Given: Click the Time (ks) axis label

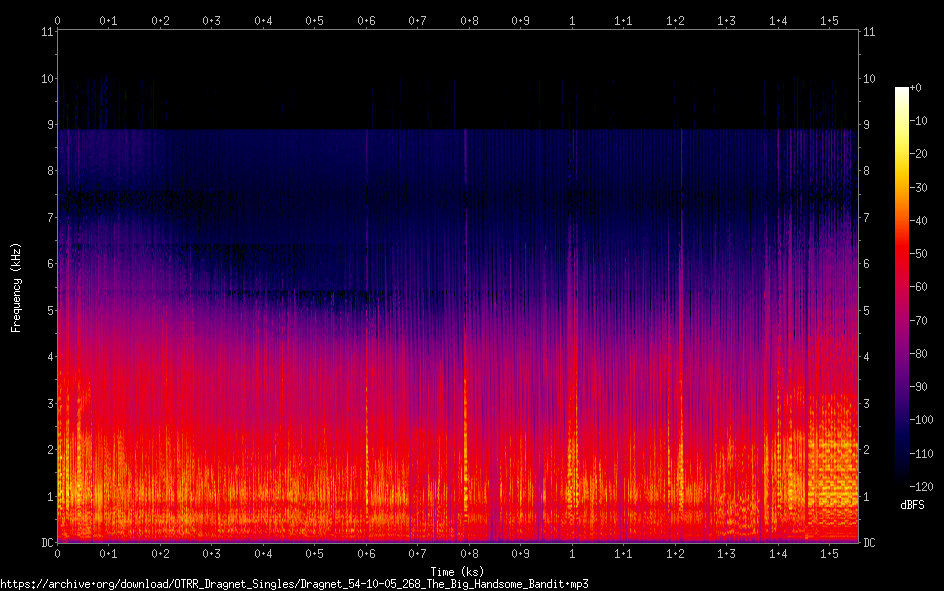Looking at the screenshot, I should tap(457, 571).
